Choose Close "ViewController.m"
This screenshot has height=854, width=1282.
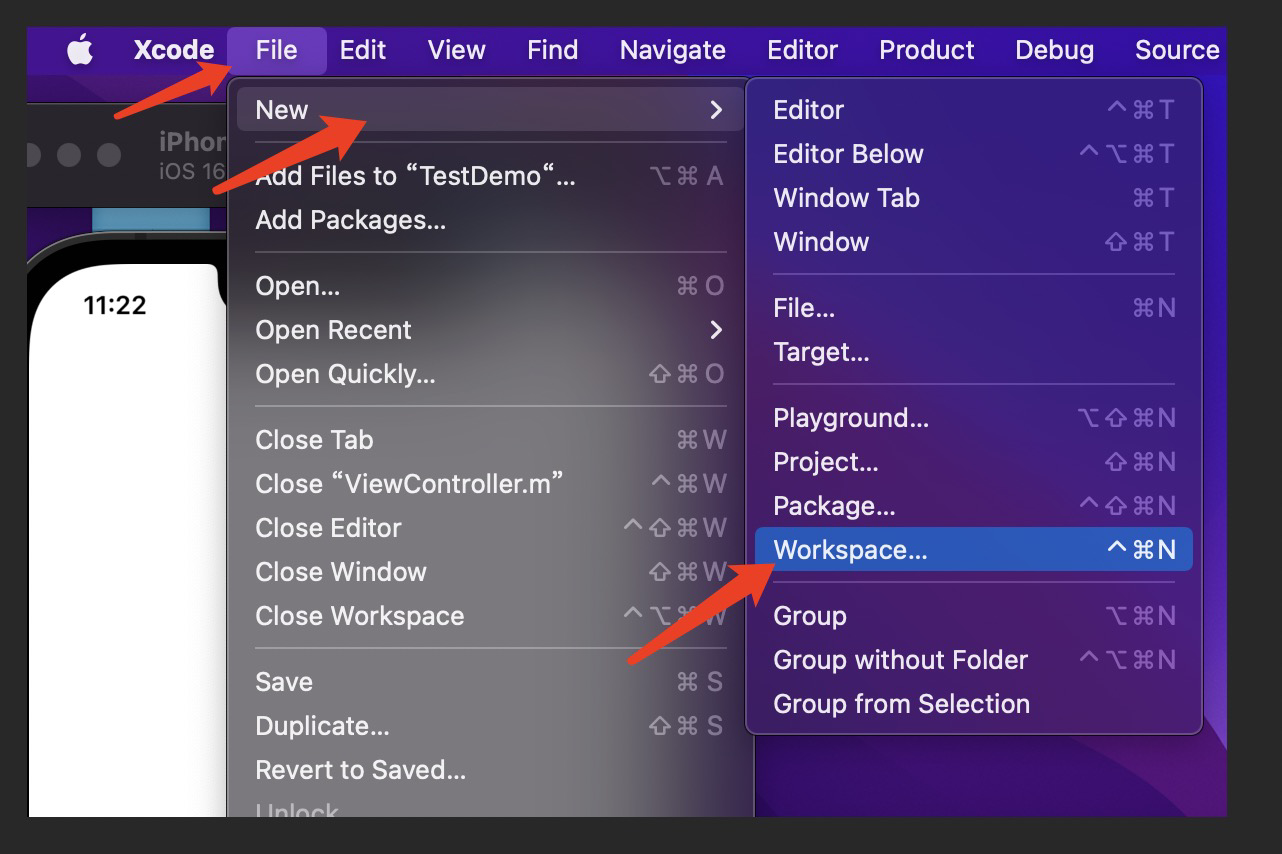[x=490, y=484]
